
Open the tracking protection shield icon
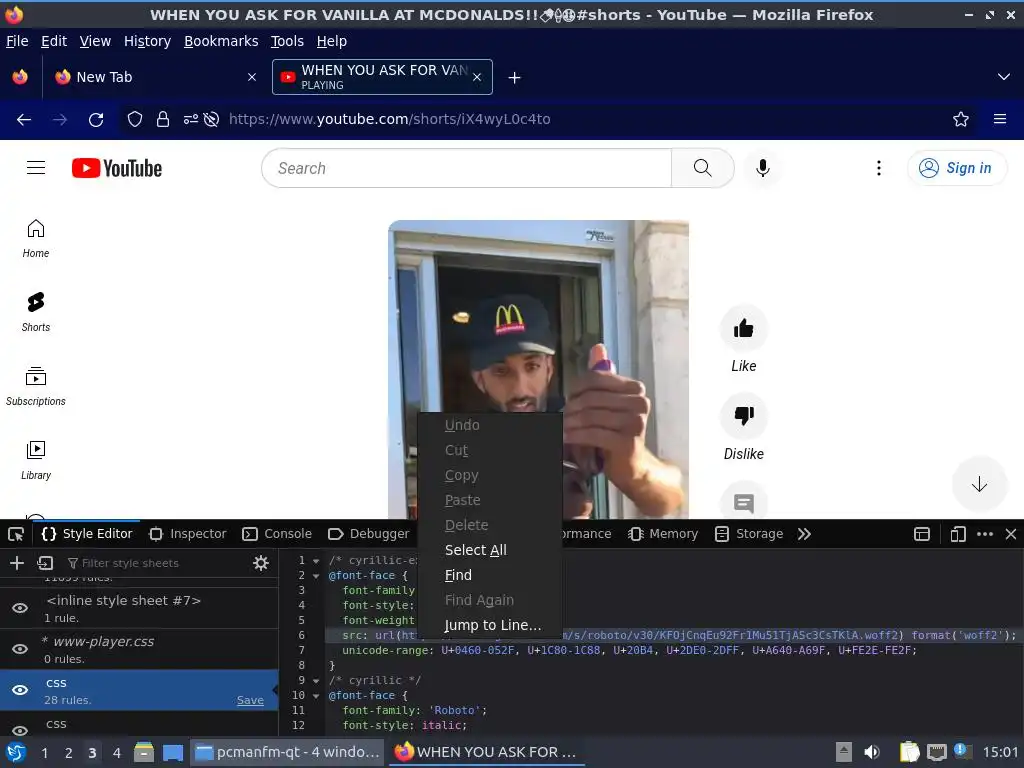click(135, 119)
